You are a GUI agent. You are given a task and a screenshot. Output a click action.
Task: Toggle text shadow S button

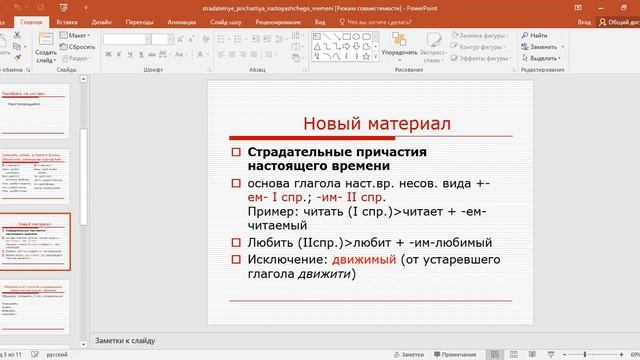pyautogui.click(x=141, y=54)
